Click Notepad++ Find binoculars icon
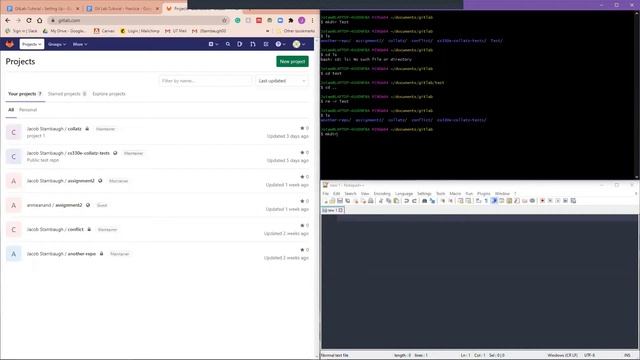 tap(424, 201)
